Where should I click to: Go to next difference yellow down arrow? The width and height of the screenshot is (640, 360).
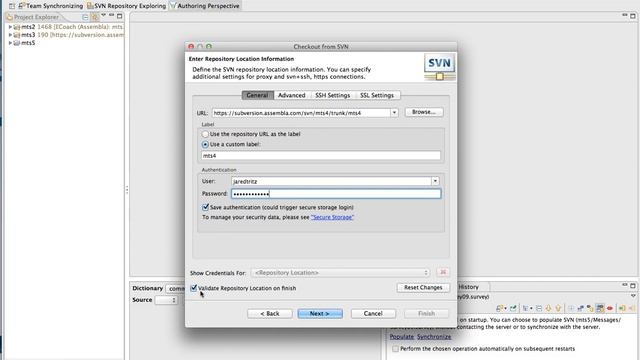coord(548,308)
